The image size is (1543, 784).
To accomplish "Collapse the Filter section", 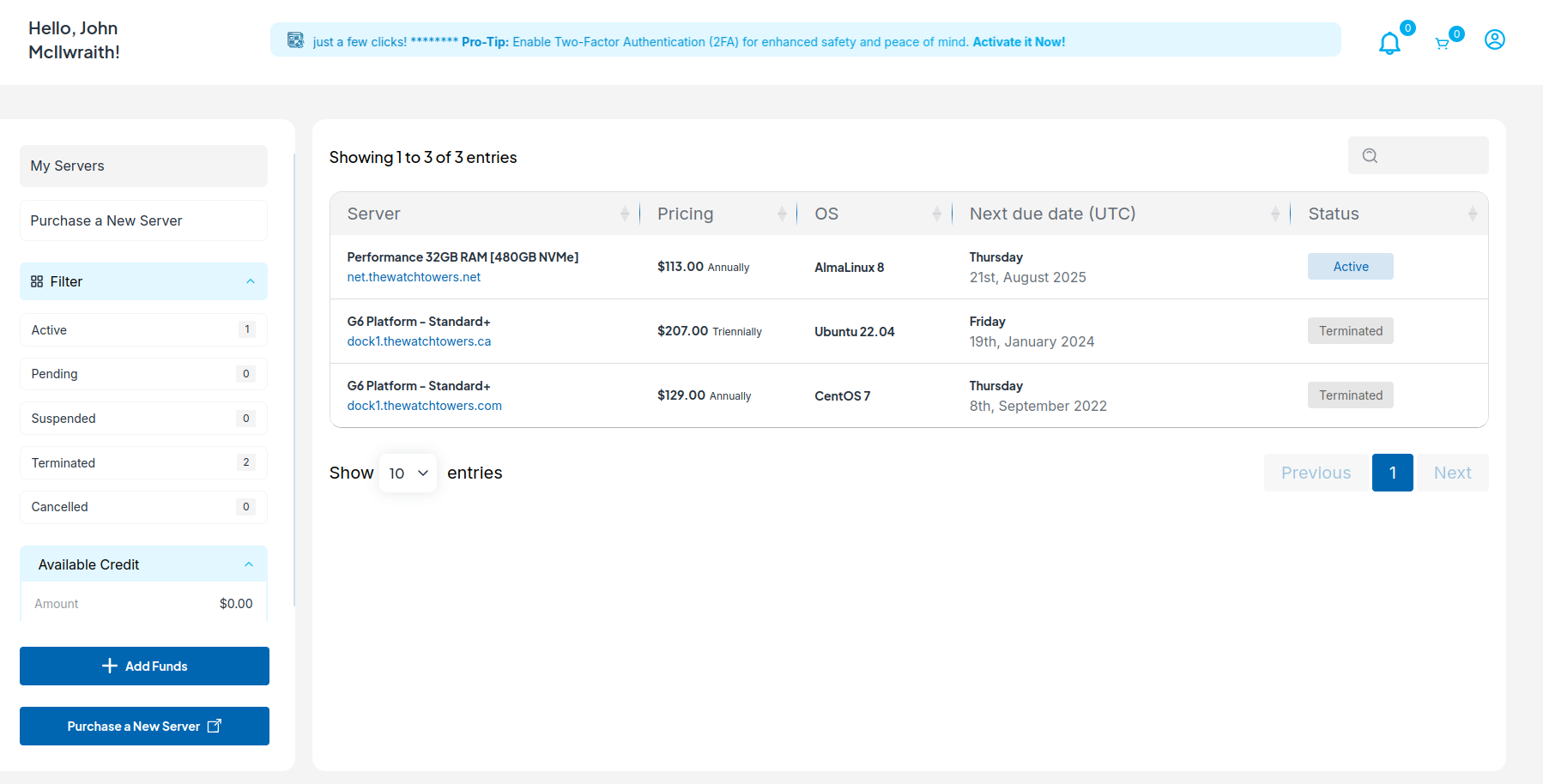I will 250,281.
